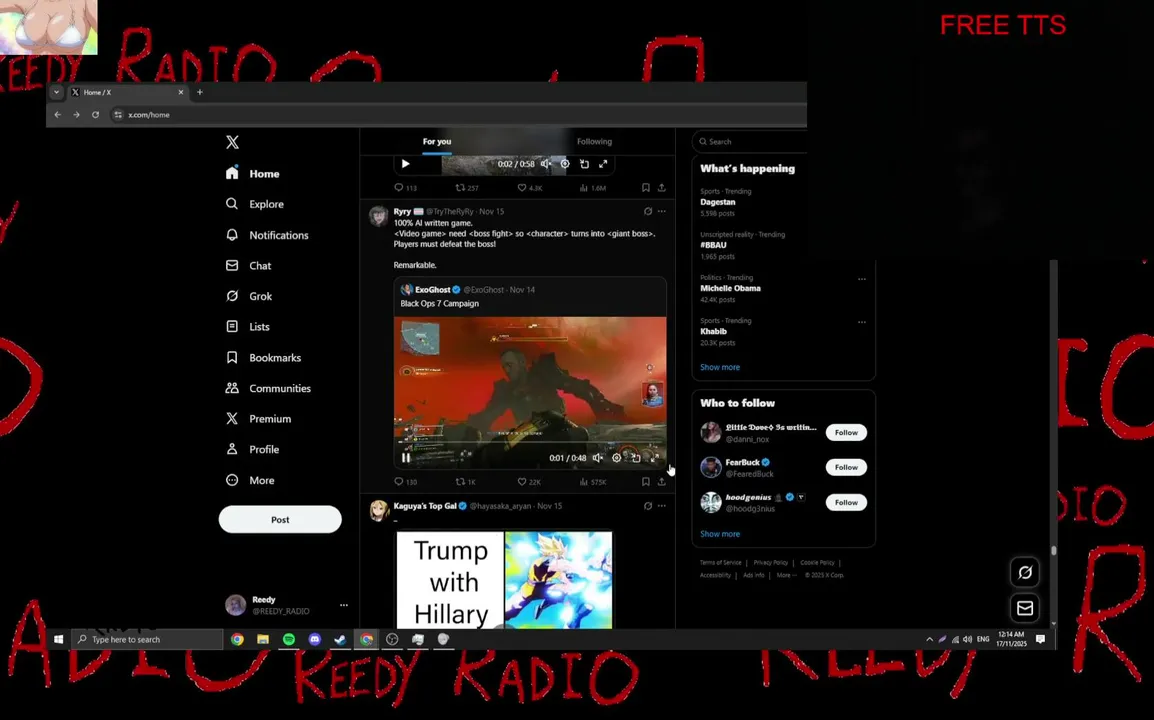1154x720 pixels.
Task: Follow FearBuck
Action: [x=846, y=467]
